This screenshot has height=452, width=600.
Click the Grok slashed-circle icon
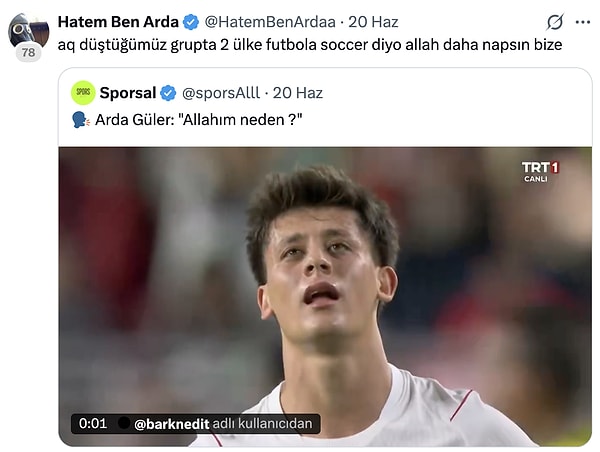(554, 22)
